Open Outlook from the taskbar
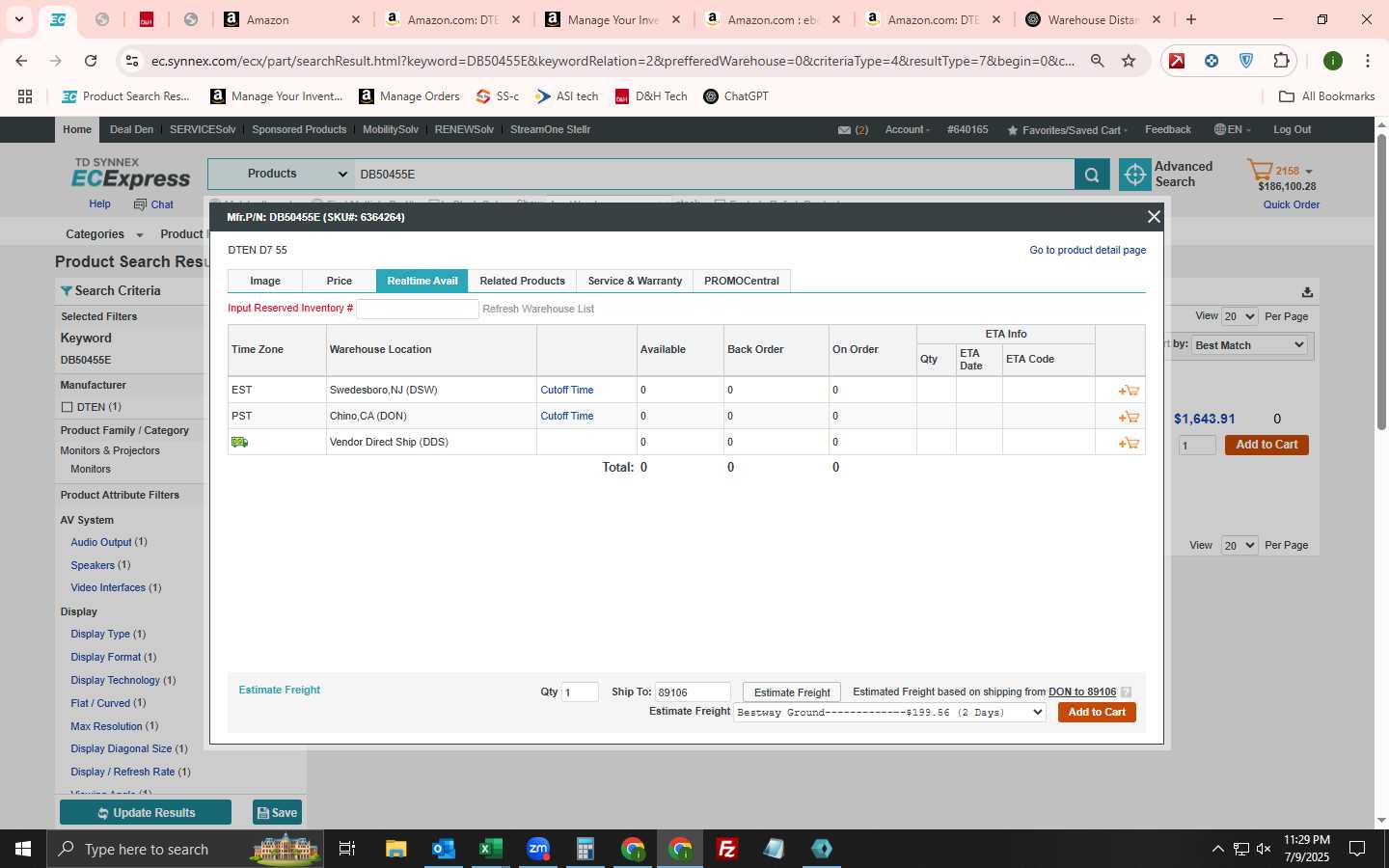Viewport: 1389px width, 868px height. pos(443,849)
